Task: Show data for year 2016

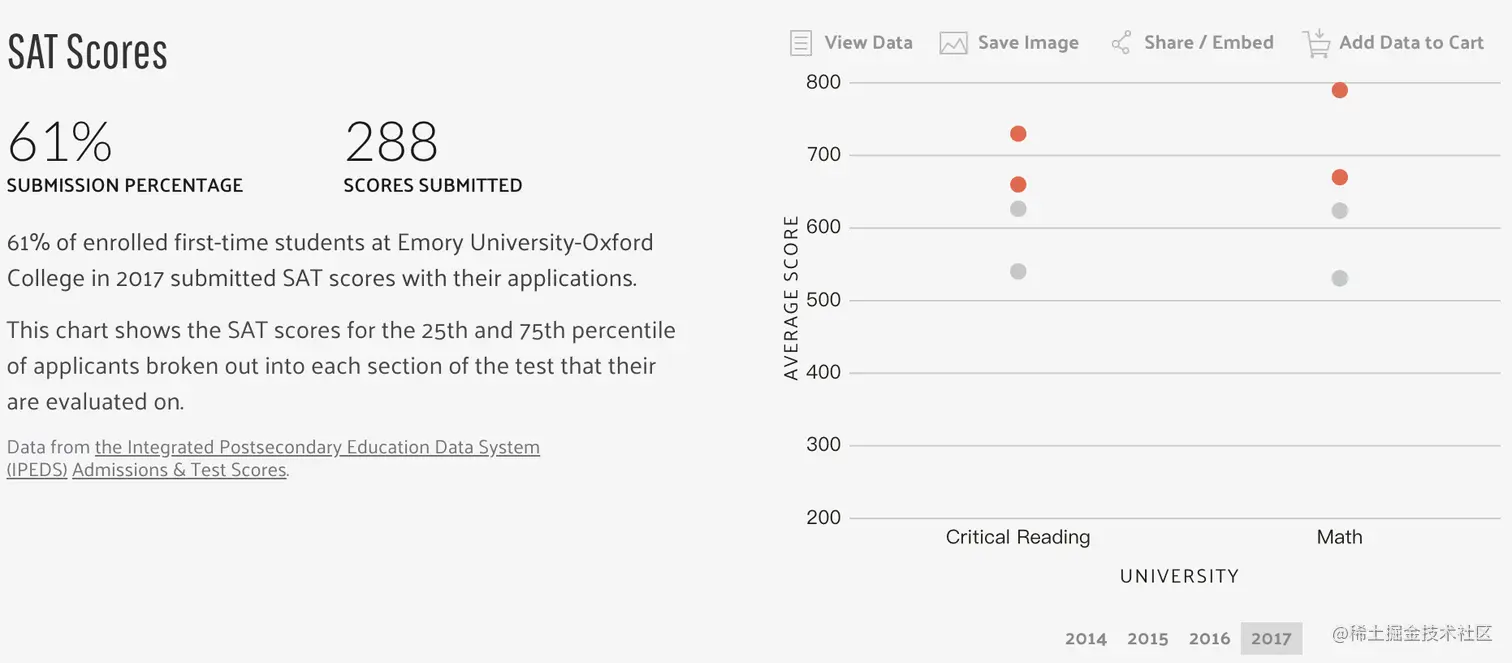Action: pyautogui.click(x=1209, y=639)
